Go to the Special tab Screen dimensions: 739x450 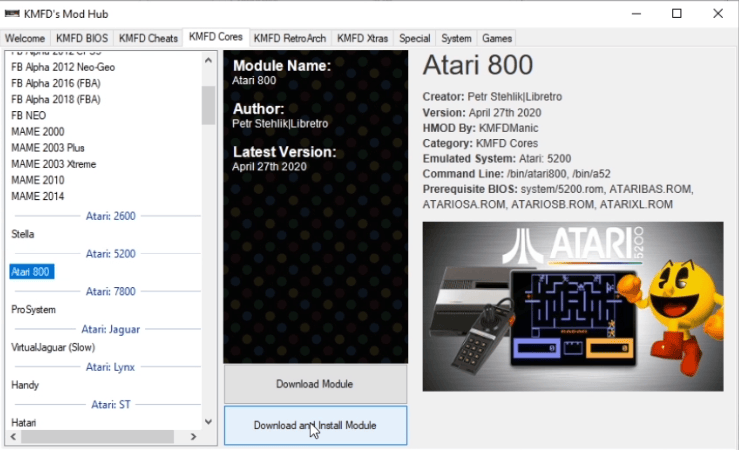click(414, 38)
